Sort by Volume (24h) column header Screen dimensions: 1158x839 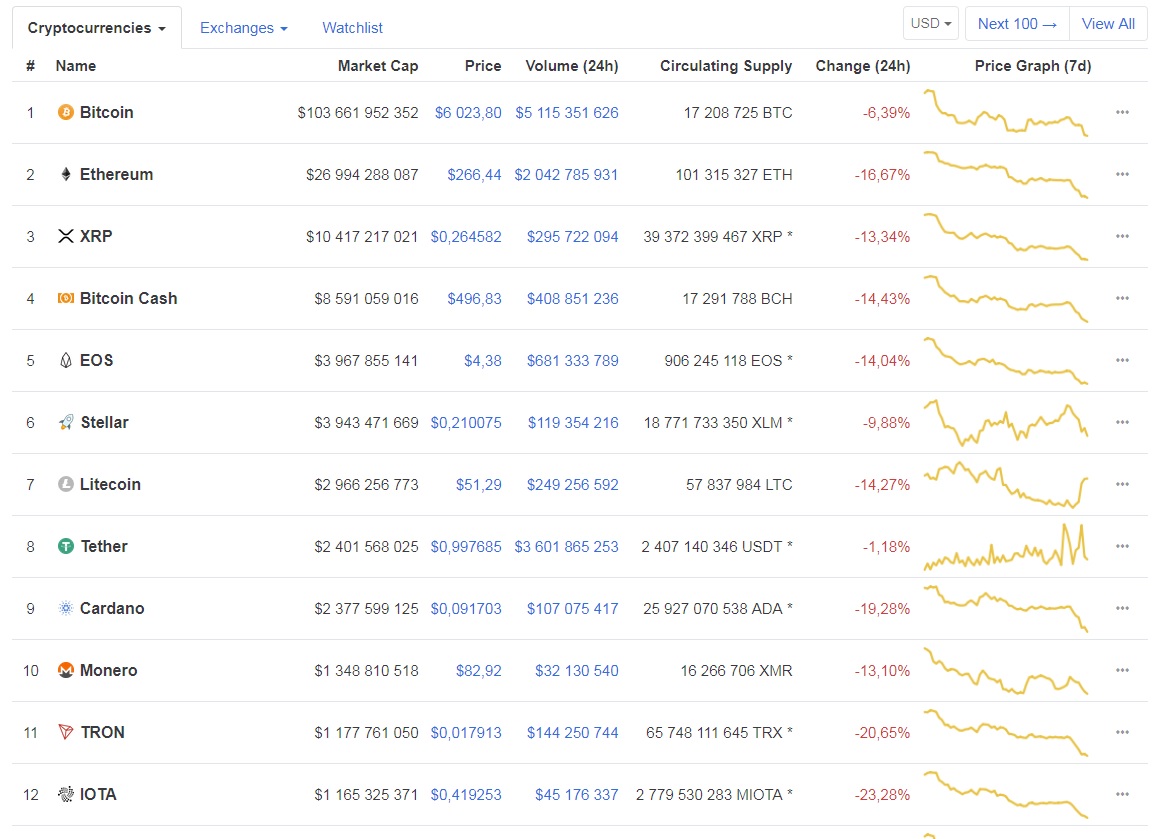coord(572,66)
